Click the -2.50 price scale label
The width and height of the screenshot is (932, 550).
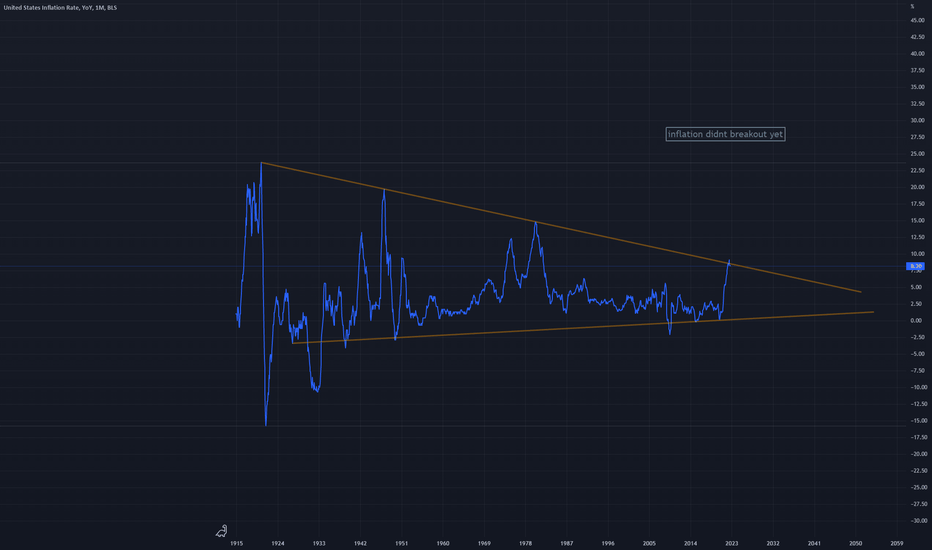[917, 337]
